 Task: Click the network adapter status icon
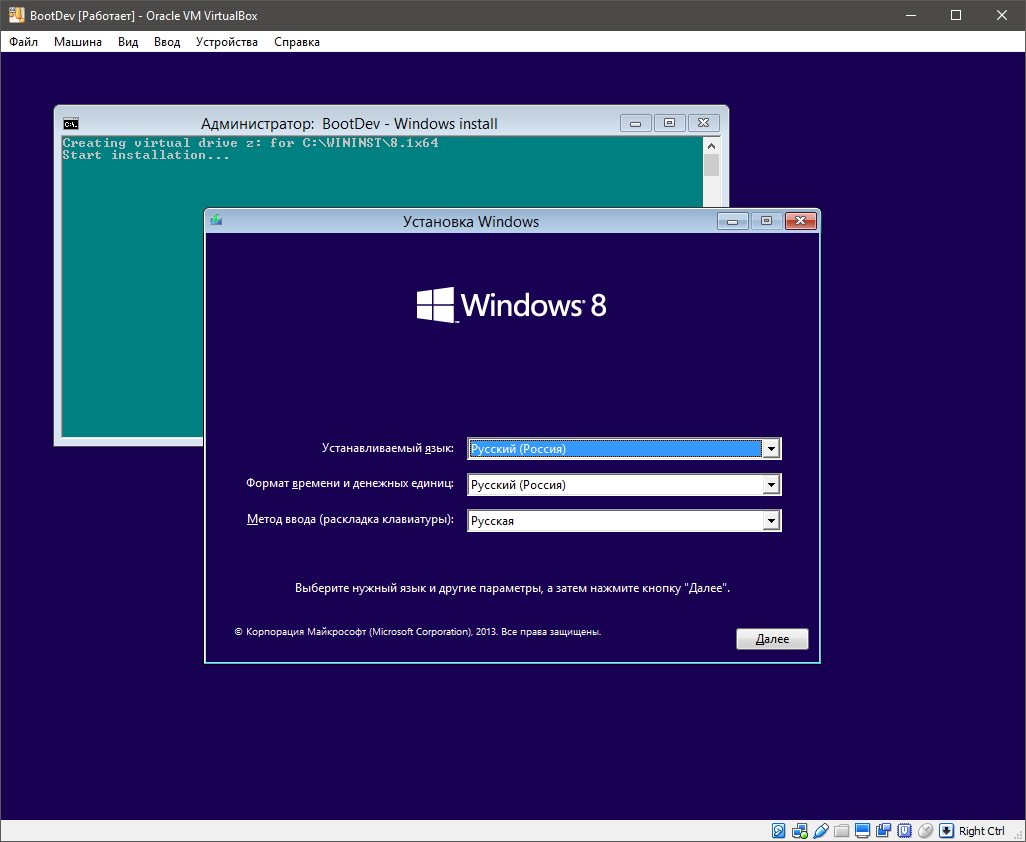pyautogui.click(x=800, y=831)
